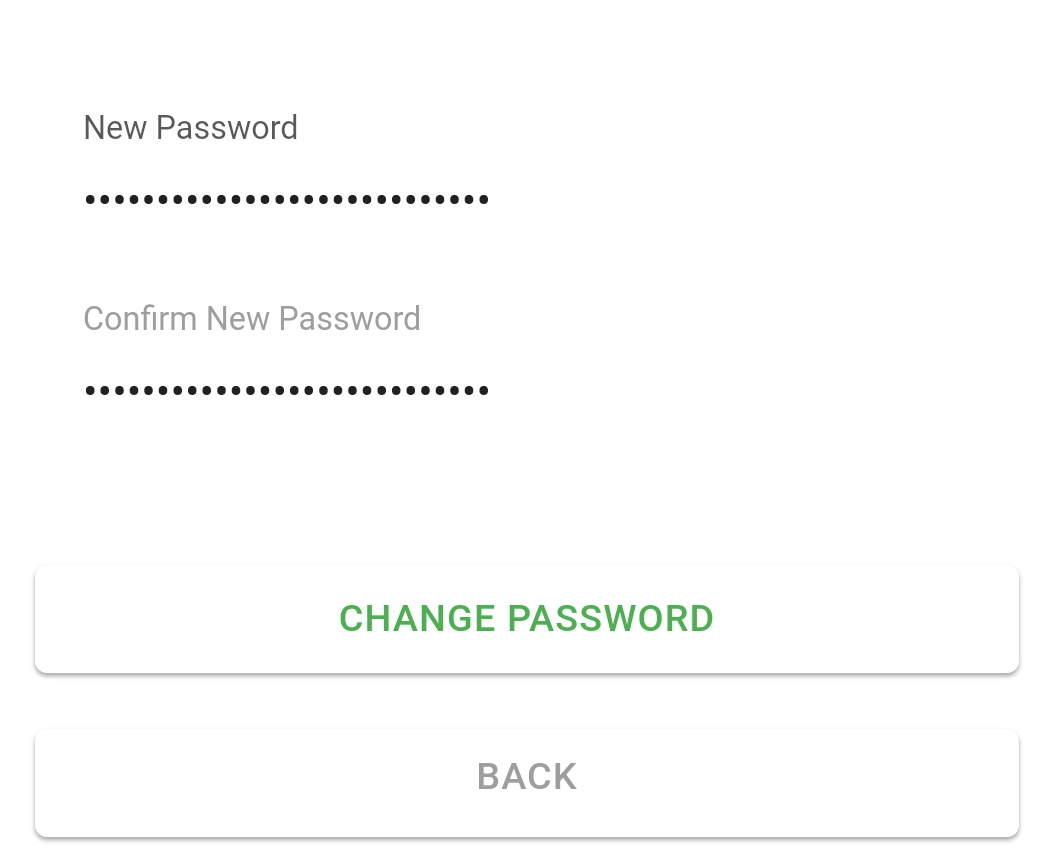Select the Confirm New Password label
The image size is (1049, 853).
[252, 318]
